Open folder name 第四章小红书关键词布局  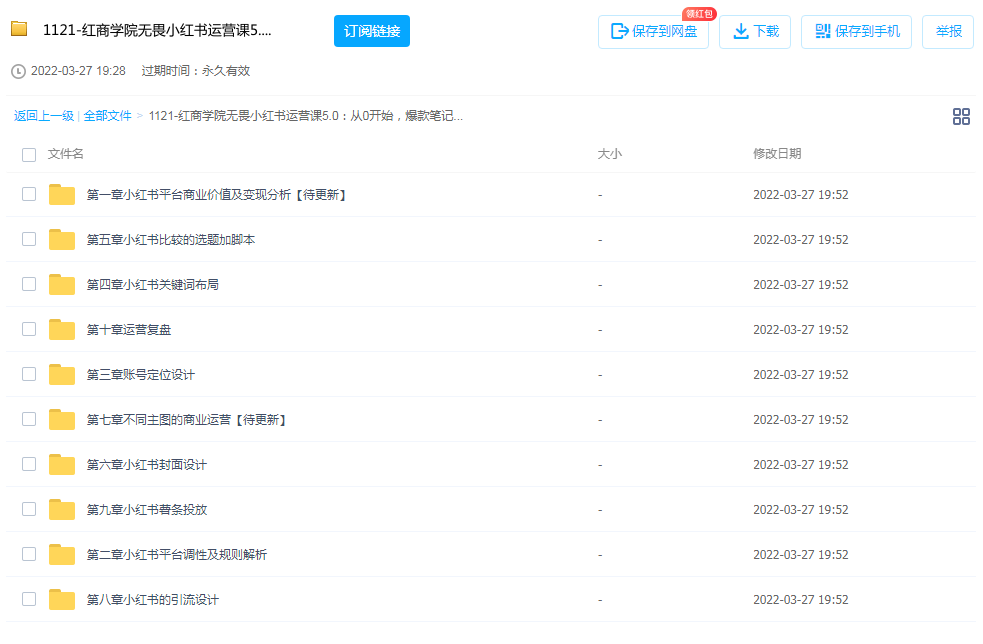point(152,285)
